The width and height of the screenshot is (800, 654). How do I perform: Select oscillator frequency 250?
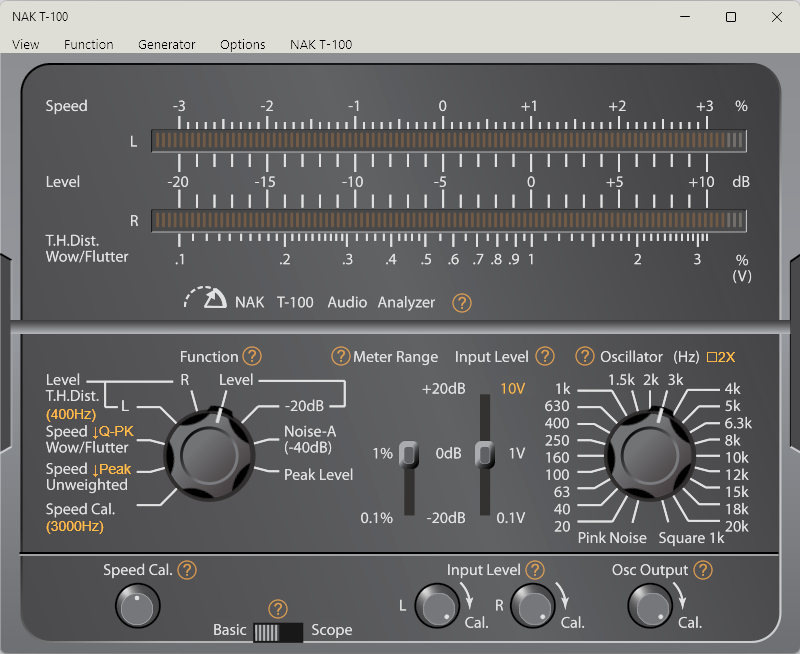(x=557, y=441)
